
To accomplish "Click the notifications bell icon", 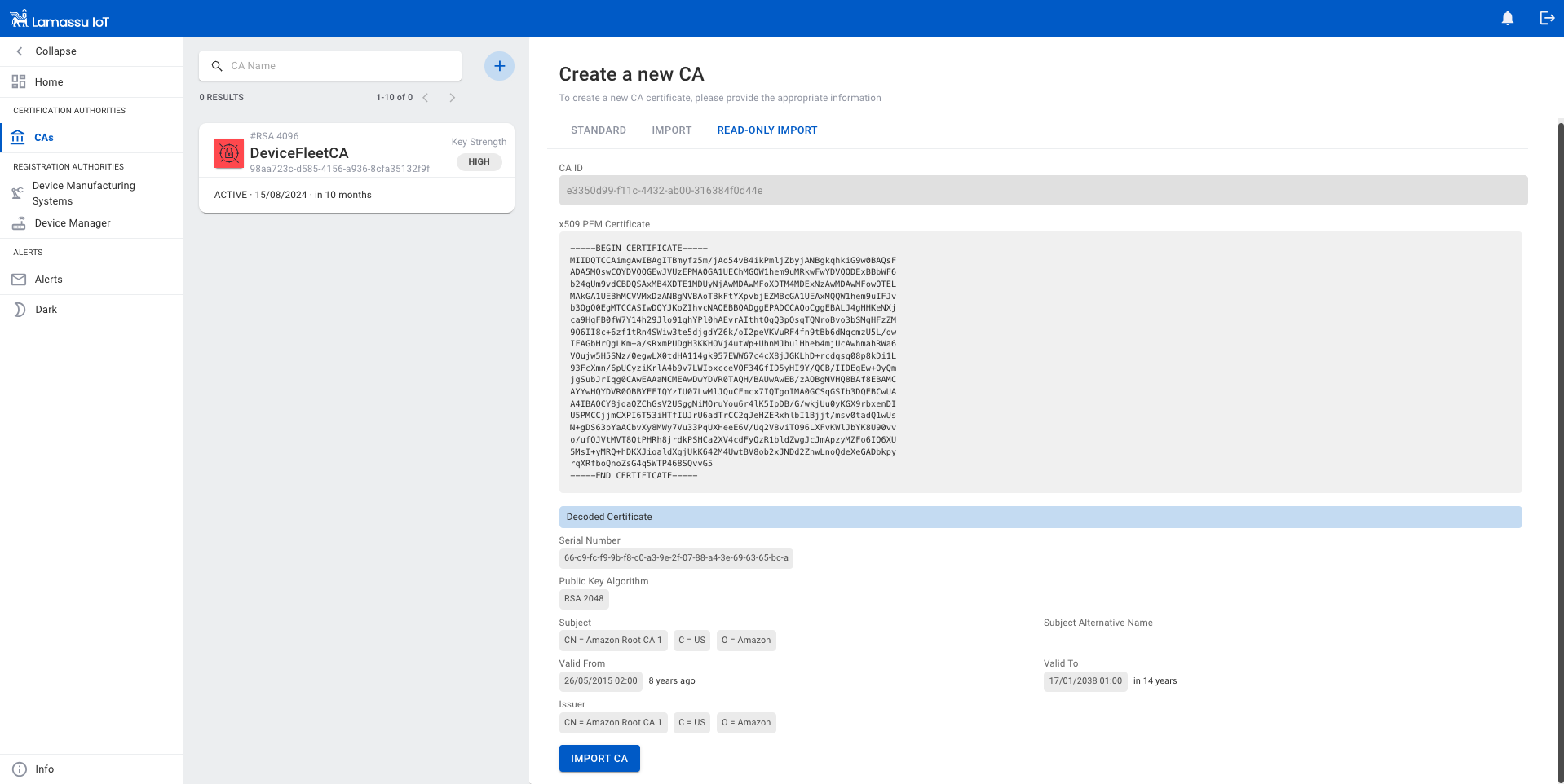I will point(1507,18).
